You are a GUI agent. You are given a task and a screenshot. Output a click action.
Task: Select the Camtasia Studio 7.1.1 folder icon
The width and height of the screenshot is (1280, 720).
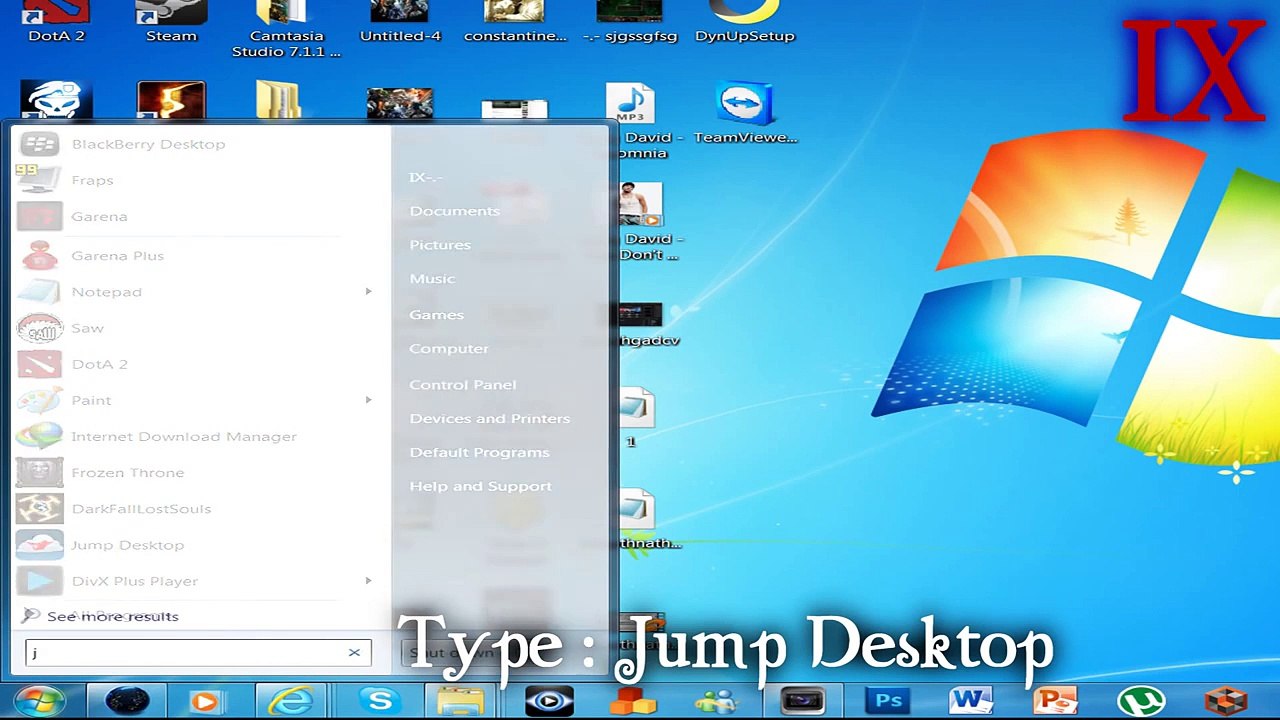point(286,28)
